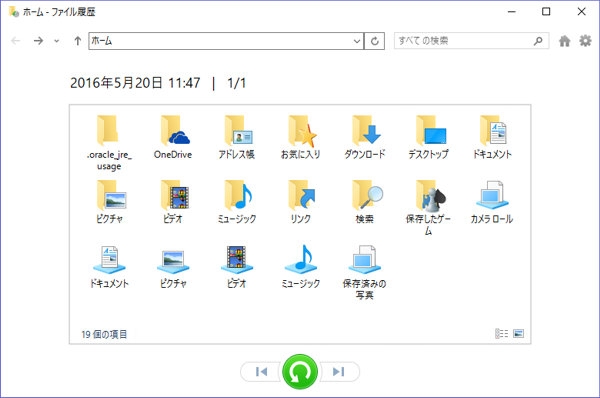
Task: Refresh the current location
Action: pyautogui.click(x=375, y=41)
